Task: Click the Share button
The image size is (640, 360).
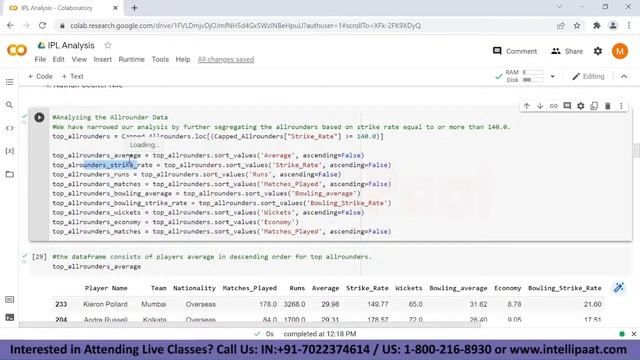Action: [x=567, y=51]
